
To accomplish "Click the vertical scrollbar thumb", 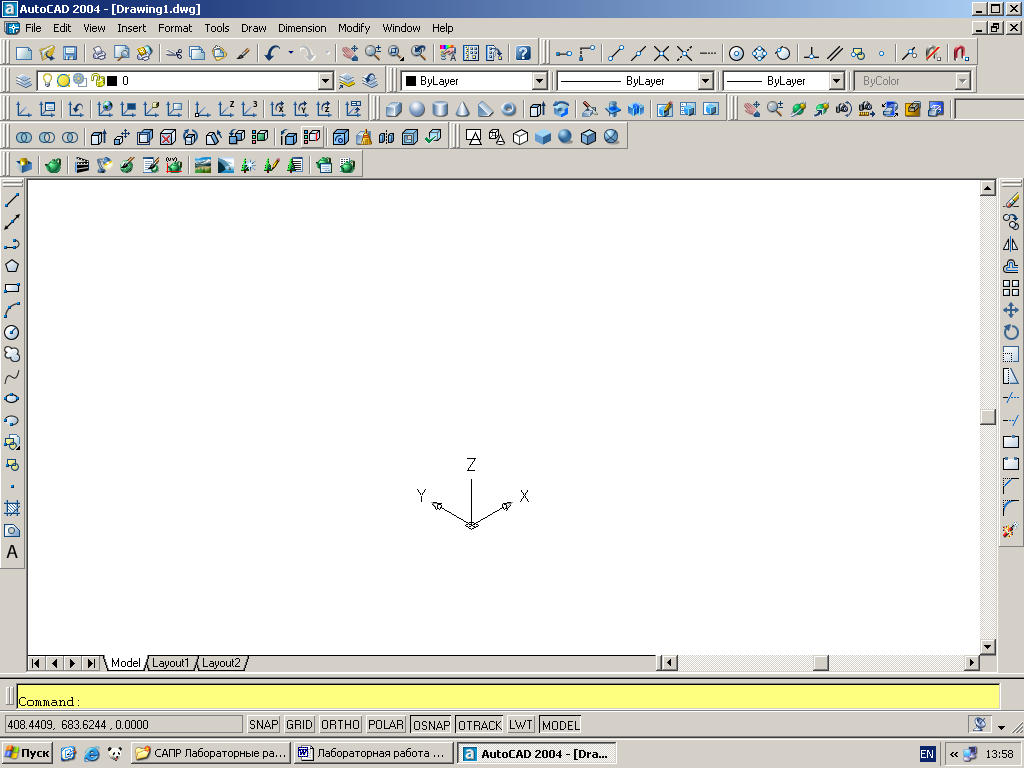I will coord(987,417).
